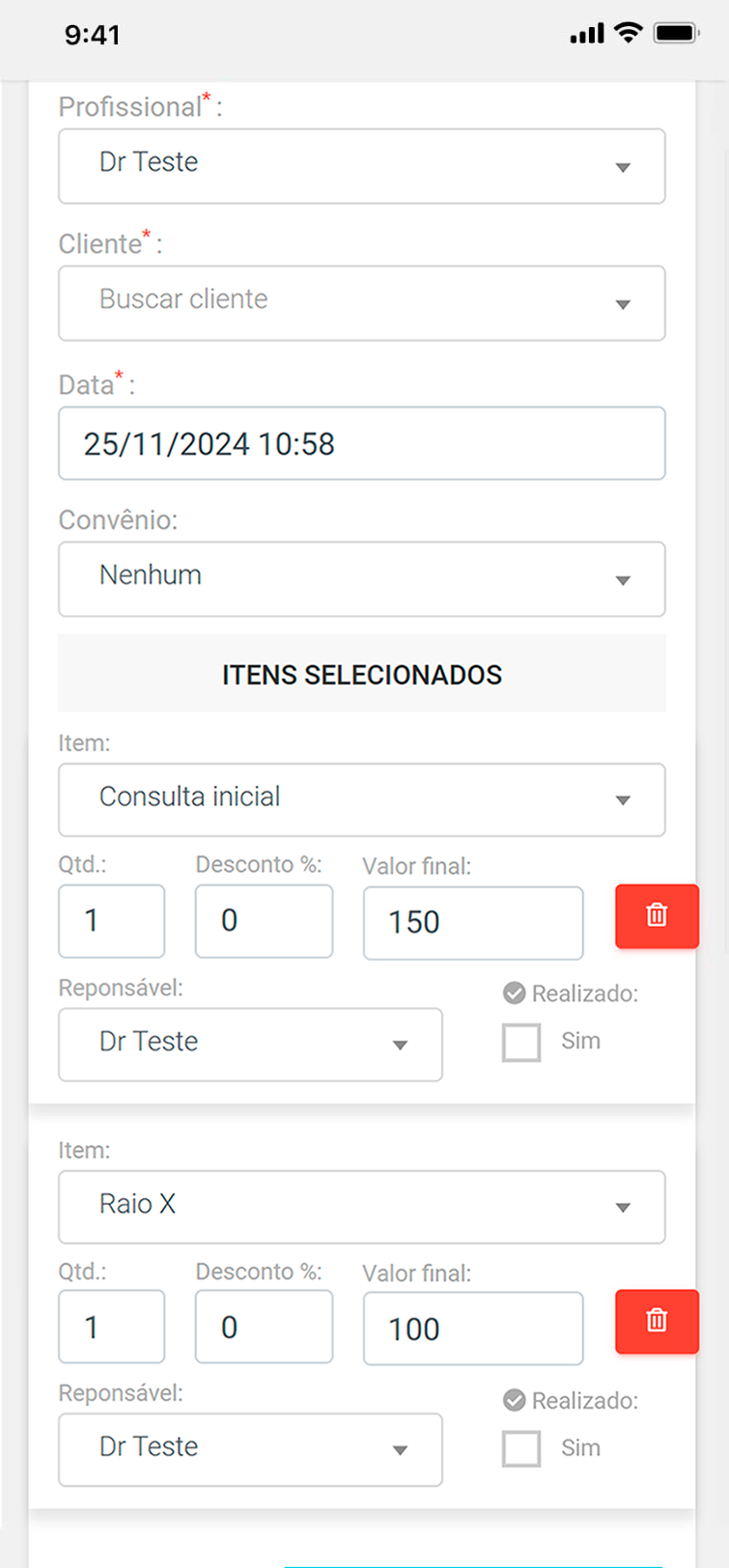Delete the Consulta inicial item with trash icon
The height and width of the screenshot is (1568, 729).
coord(657,915)
